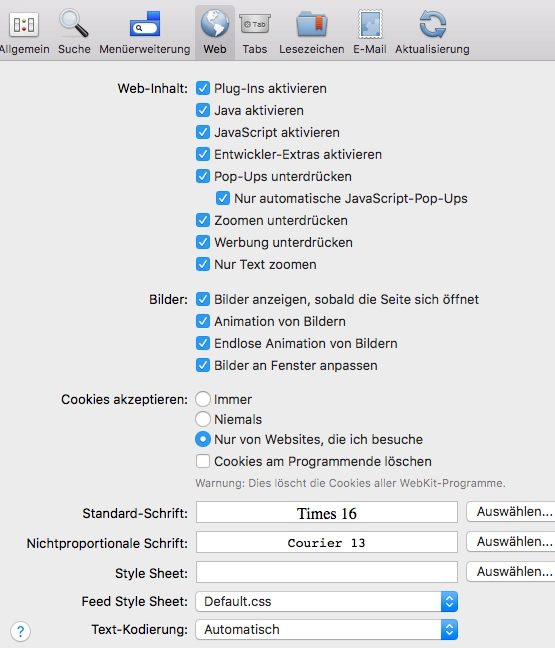555x648 pixels.
Task: Uncheck Werbung unterdrücken
Action: [203, 242]
